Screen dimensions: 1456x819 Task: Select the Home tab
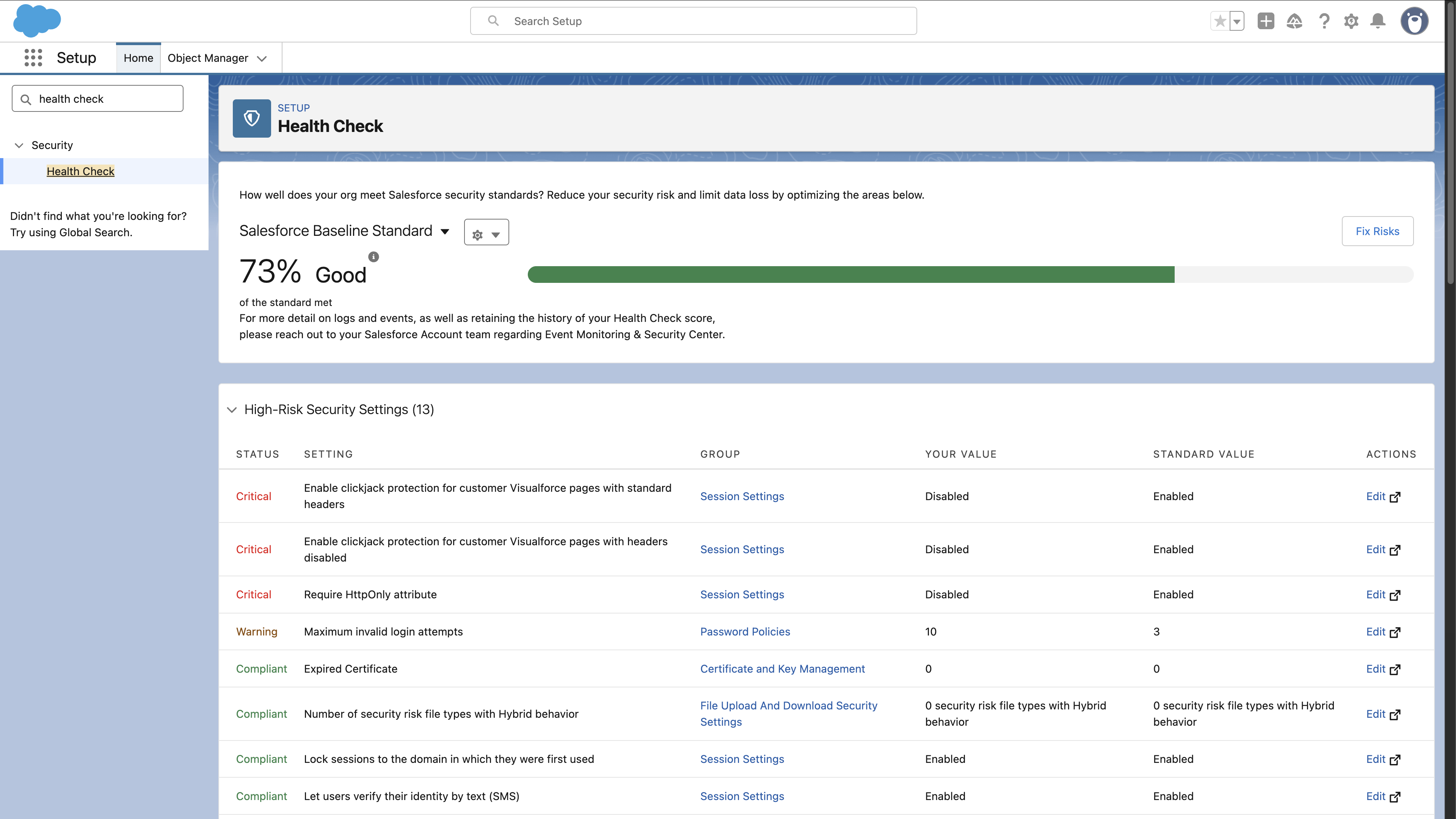138,58
